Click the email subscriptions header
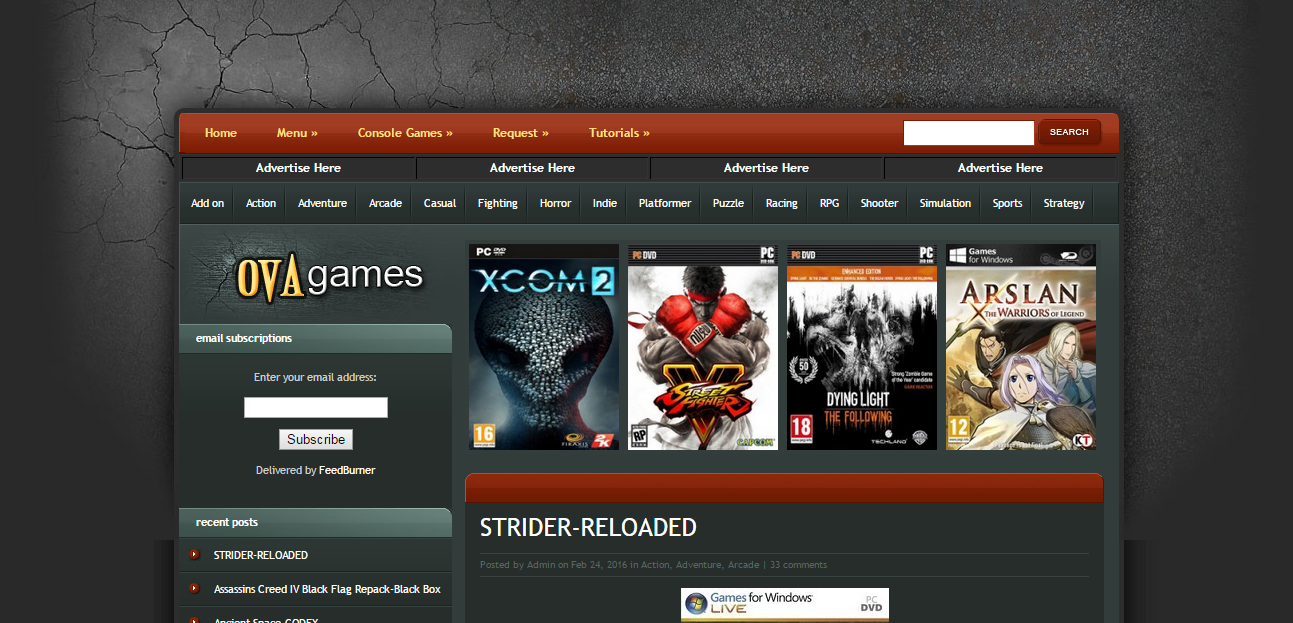This screenshot has width=1293, height=623. pyautogui.click(x=315, y=338)
